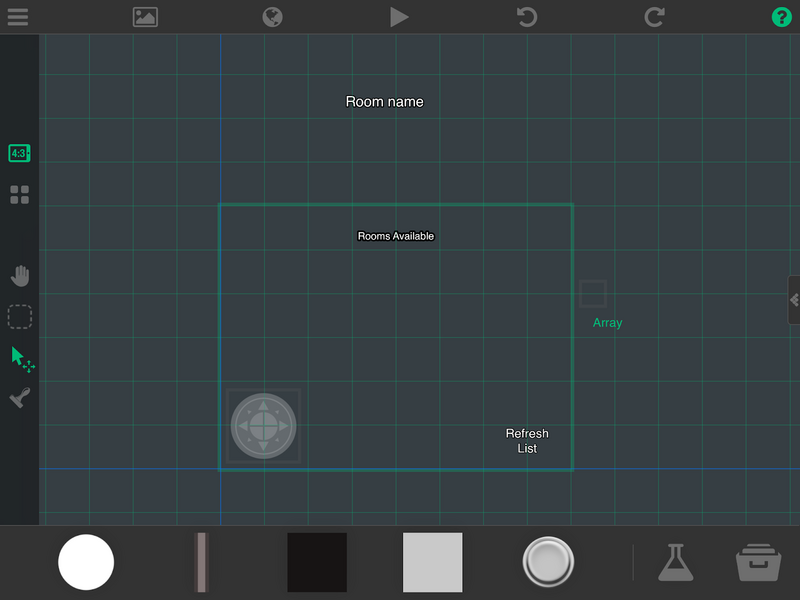Image resolution: width=800 pixels, height=600 pixels.
Task: Pick the white circle object
Action: (x=86, y=562)
